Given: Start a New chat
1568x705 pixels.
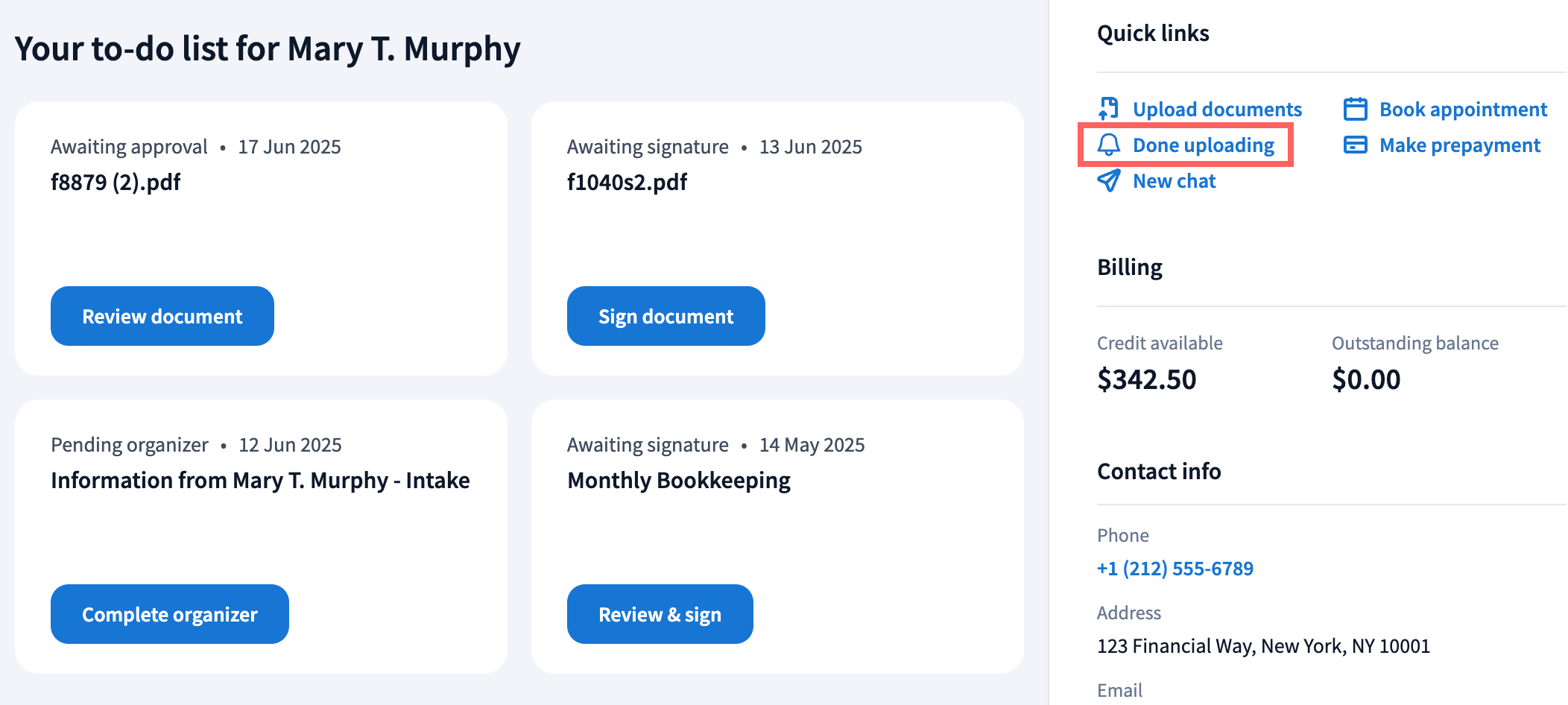Looking at the screenshot, I should 1174,180.
